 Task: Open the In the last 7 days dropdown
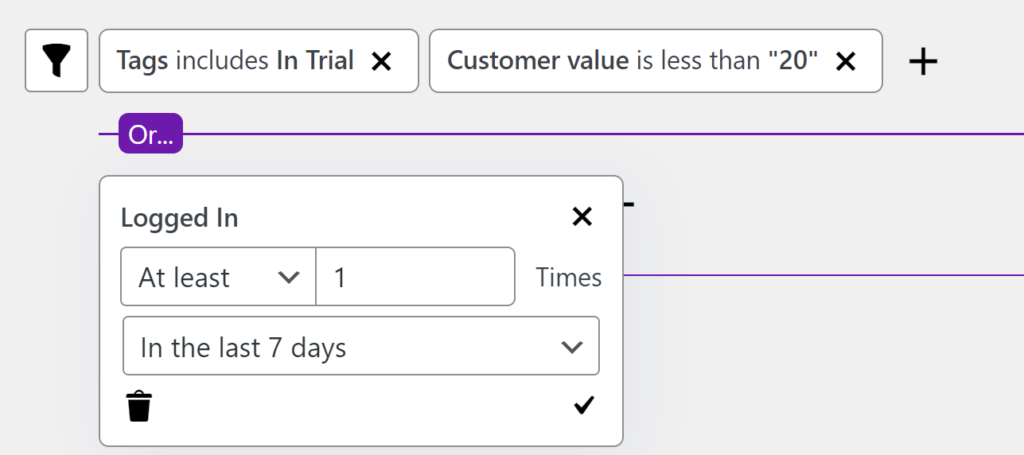click(360, 346)
